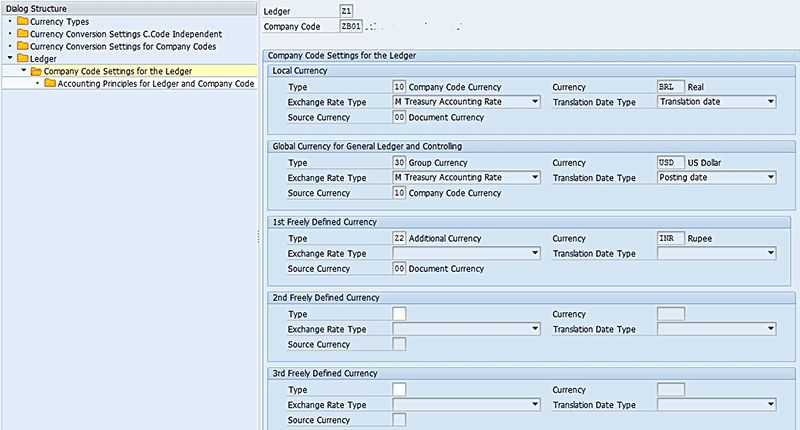Select Accounting Principles for Ledger and Company Code
800x430 pixels.
(x=156, y=84)
